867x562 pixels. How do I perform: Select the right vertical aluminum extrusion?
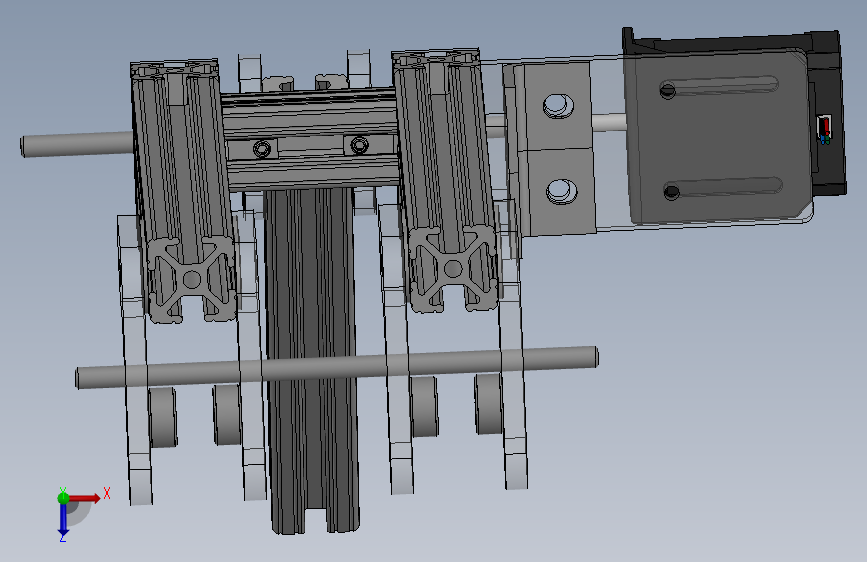coord(445,180)
